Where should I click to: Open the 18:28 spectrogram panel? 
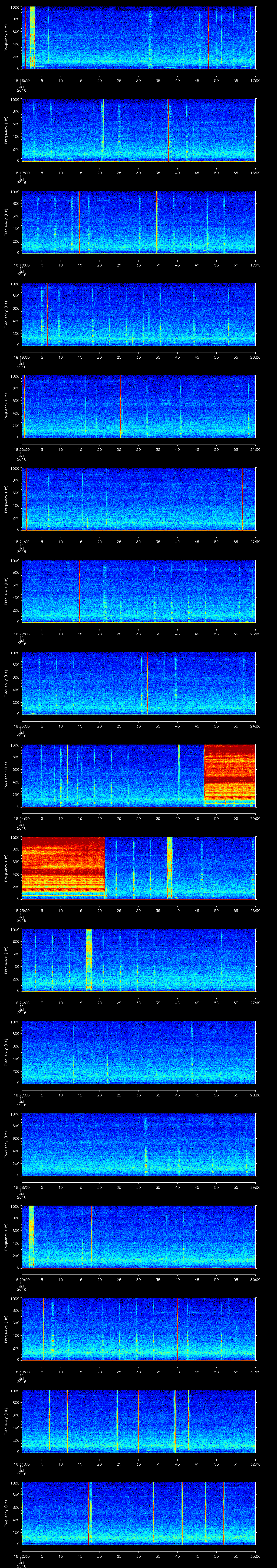[x=138, y=1144]
